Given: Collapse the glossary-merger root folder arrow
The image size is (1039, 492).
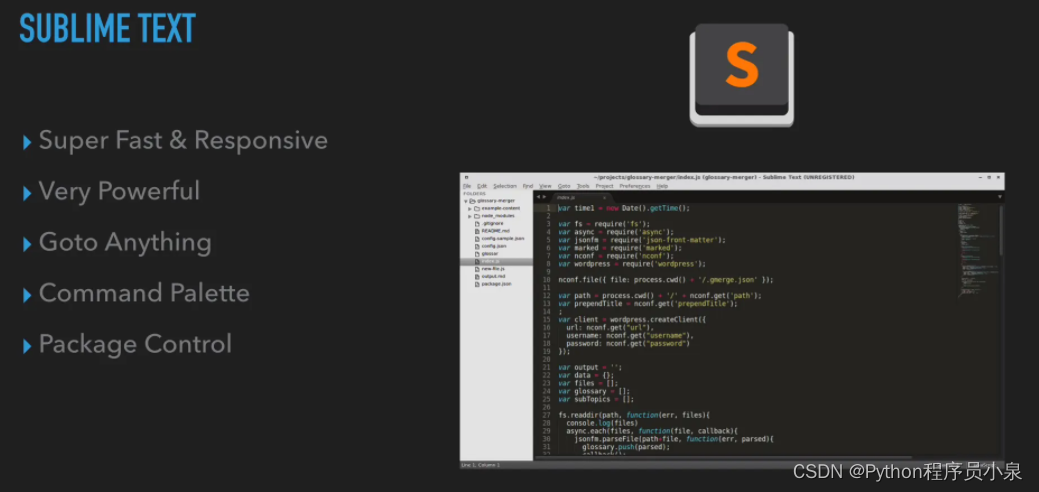Looking at the screenshot, I should coord(465,201).
